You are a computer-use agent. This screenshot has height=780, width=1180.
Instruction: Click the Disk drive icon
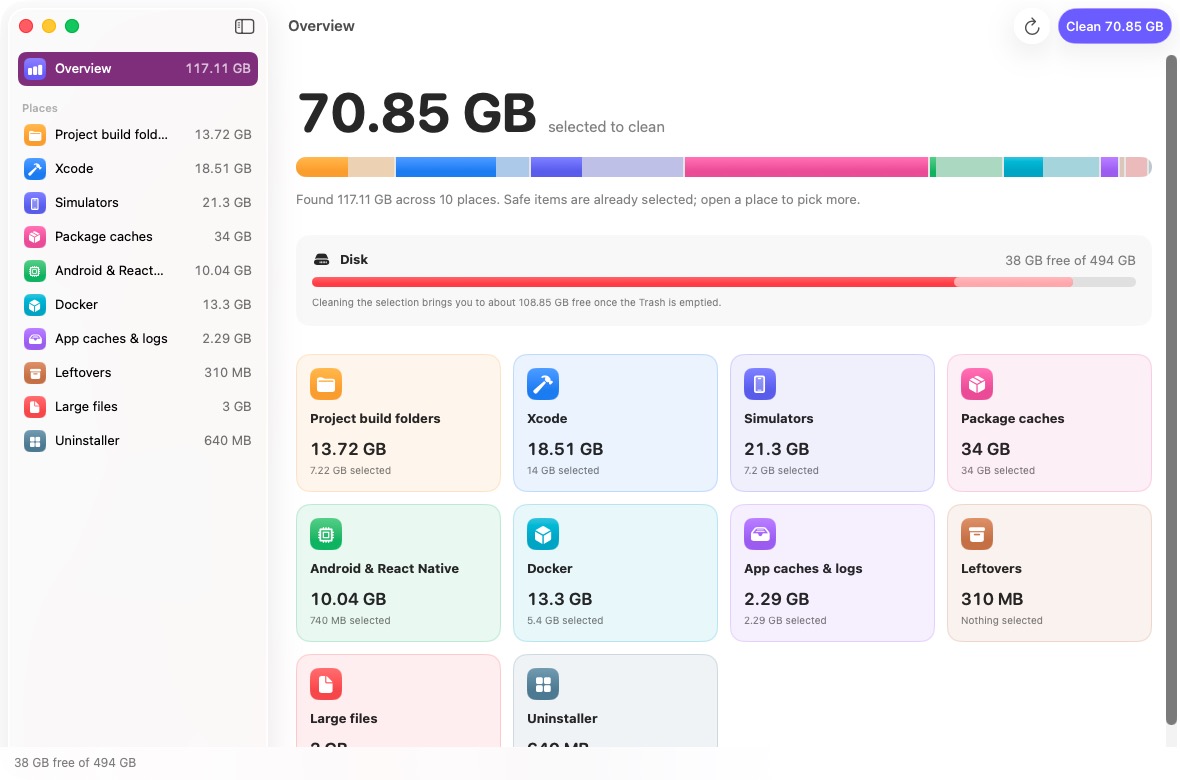pyautogui.click(x=321, y=260)
